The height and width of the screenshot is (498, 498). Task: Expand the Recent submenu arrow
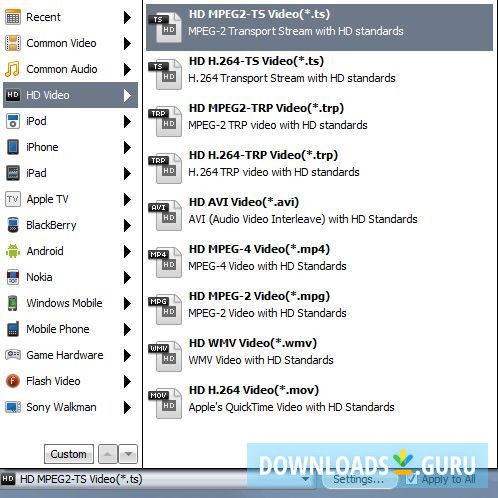pyautogui.click(x=127, y=17)
